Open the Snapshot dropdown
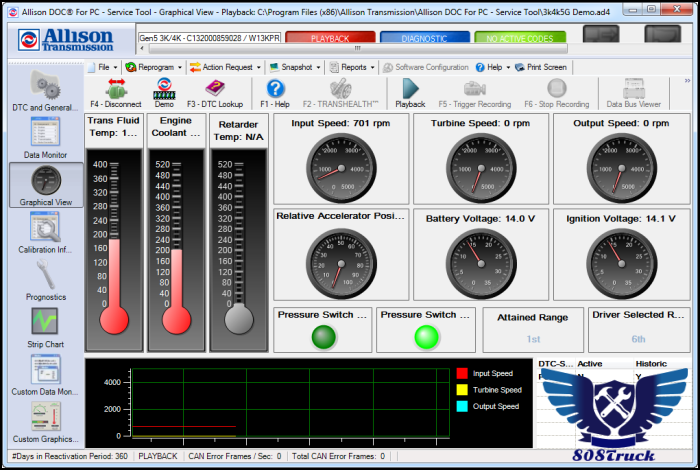Viewport: 700px width, 470px height. click(x=295, y=67)
